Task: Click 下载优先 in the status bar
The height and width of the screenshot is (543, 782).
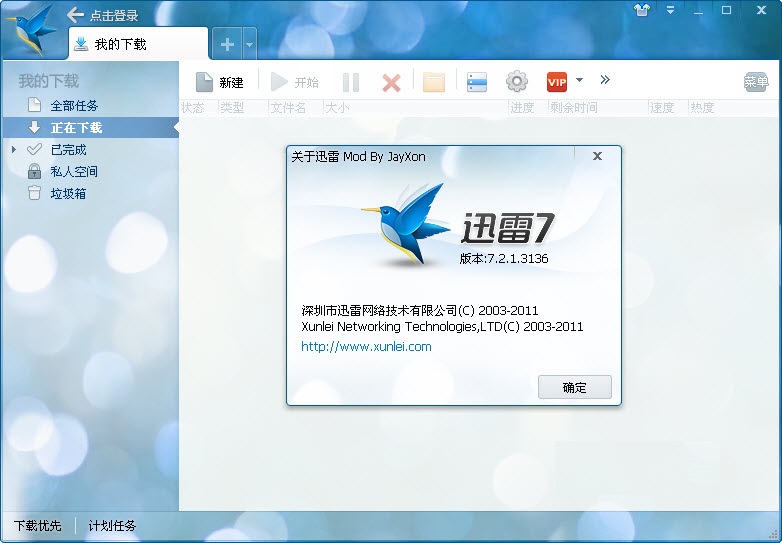Action: coord(37,526)
